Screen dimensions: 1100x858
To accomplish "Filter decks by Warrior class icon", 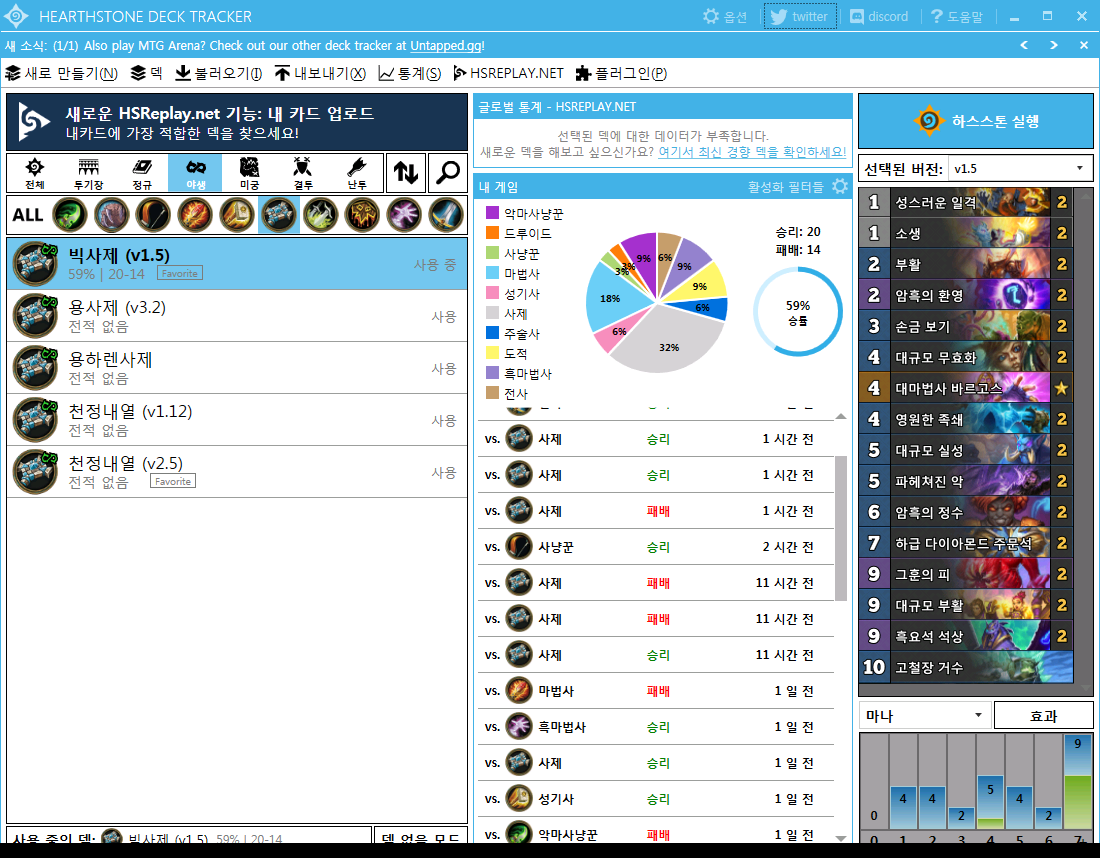I will (x=446, y=215).
